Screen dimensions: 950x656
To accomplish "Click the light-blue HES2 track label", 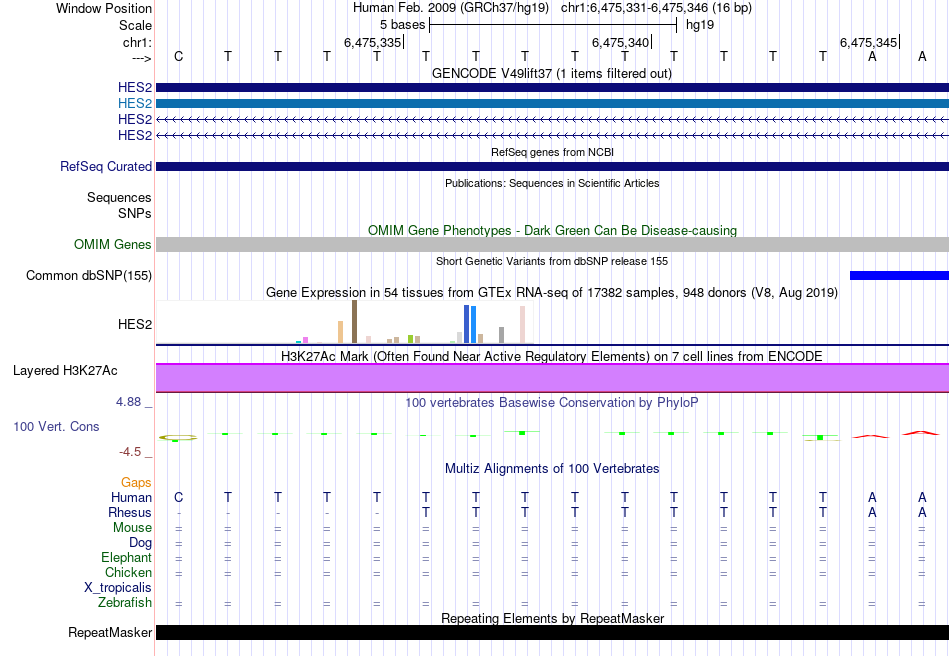I will [135, 104].
